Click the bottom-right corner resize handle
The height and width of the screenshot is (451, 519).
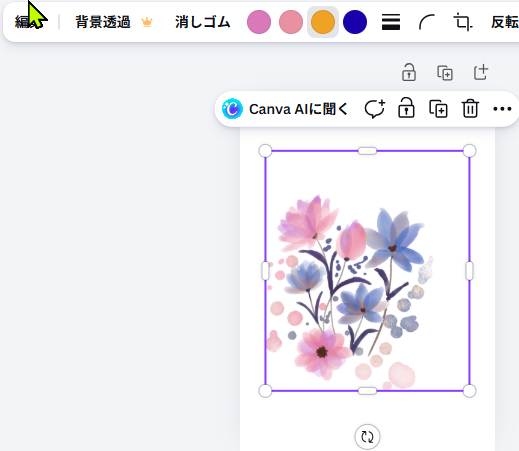469,391
